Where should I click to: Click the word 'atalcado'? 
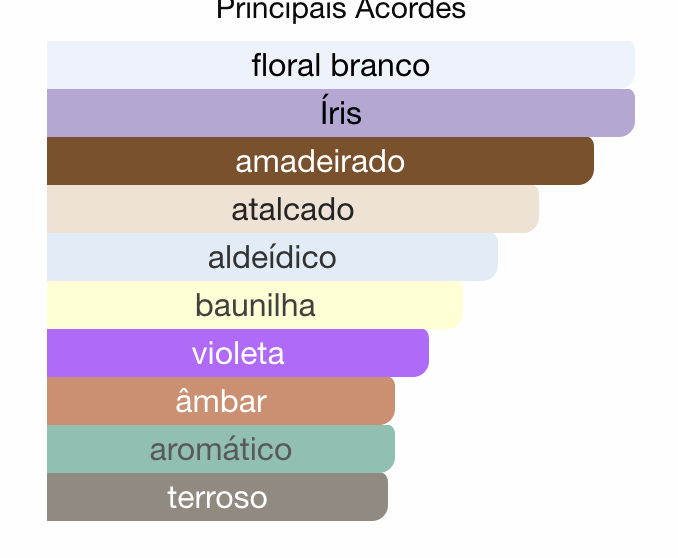293,209
